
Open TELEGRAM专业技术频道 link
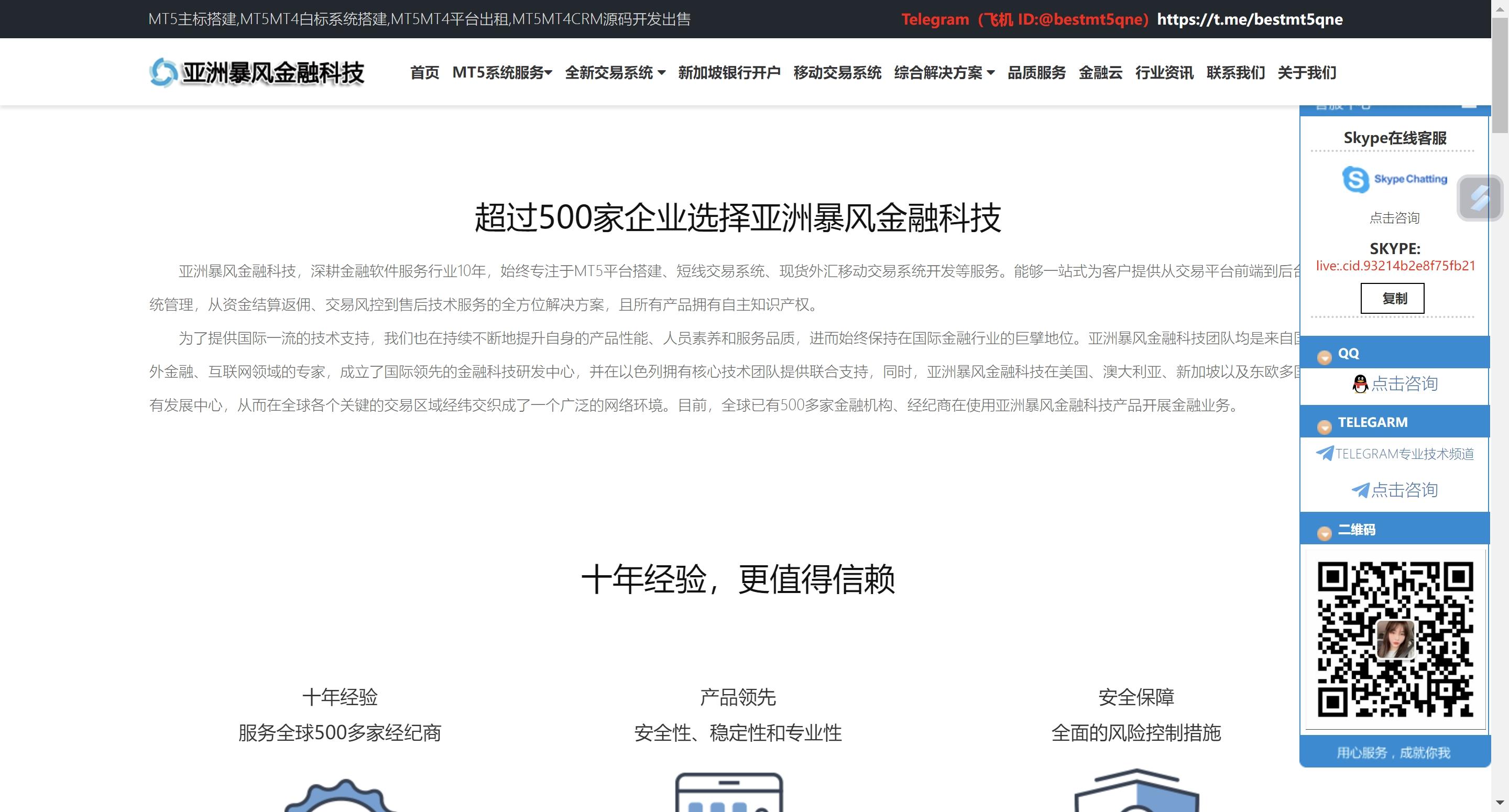[1404, 454]
